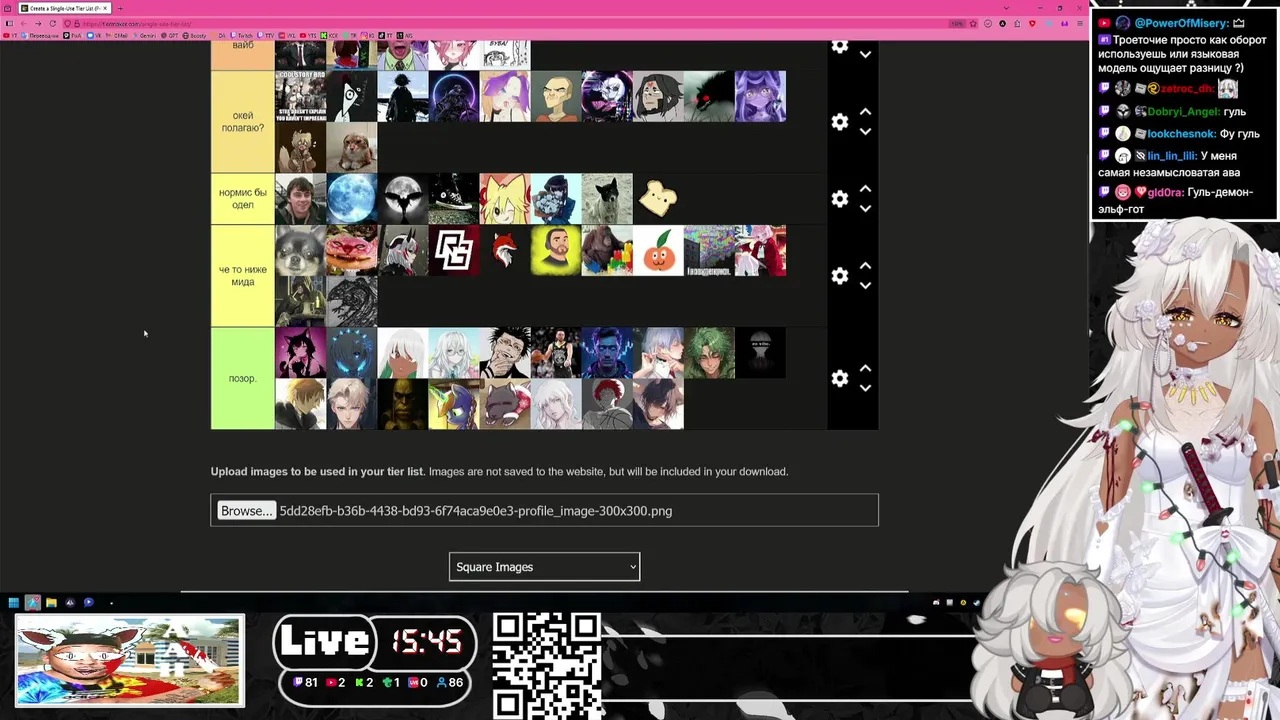
Task: Open settings gear for 'че то ниже мида' tier
Action: coord(839,275)
